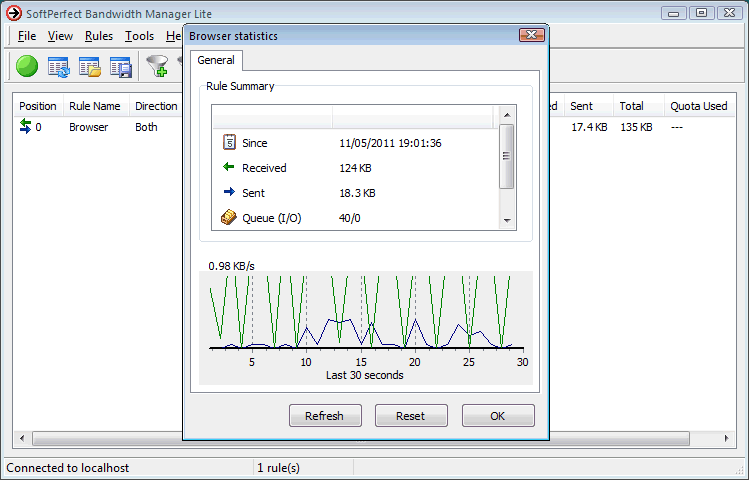This screenshot has width=749, height=480.
Task: Click the open rules folder toolbar icon
Action: pyautogui.click(x=90, y=67)
